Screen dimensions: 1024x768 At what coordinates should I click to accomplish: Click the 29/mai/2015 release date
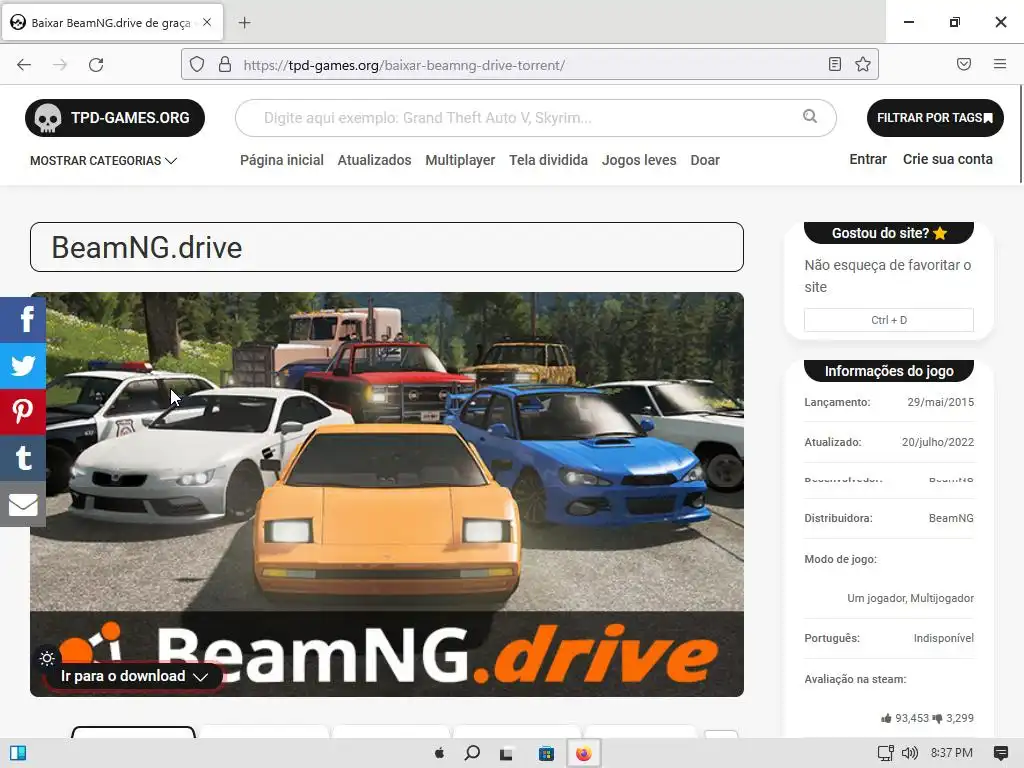[x=940, y=402]
